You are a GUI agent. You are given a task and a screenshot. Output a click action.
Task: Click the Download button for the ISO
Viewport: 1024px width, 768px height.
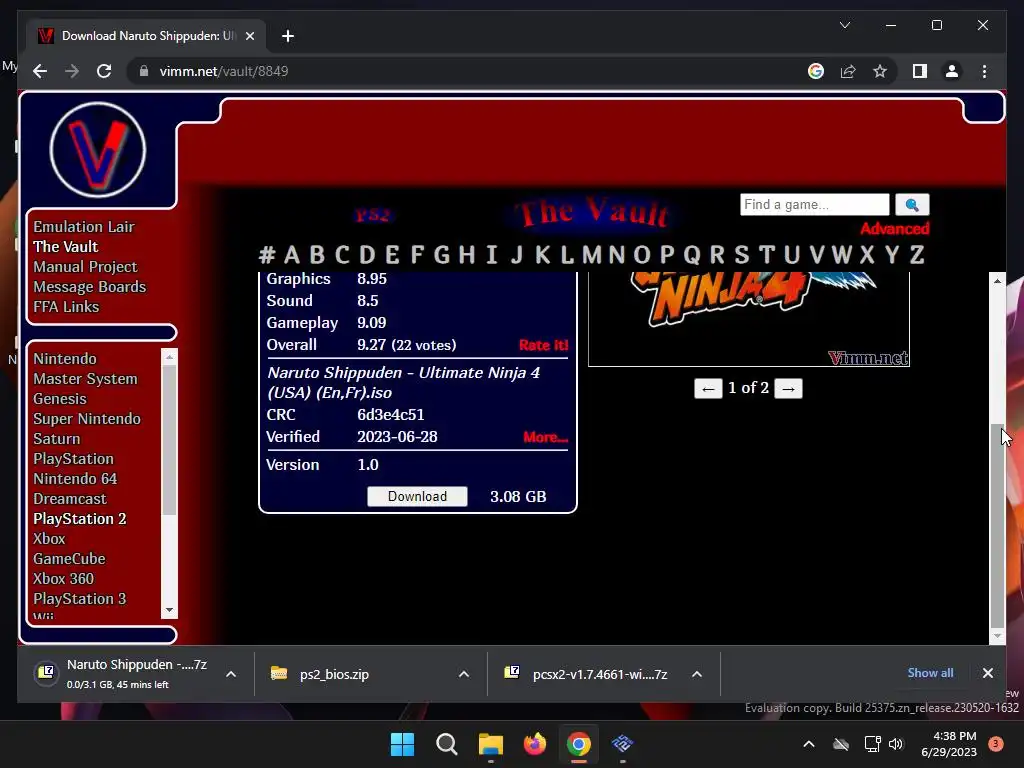pos(417,496)
